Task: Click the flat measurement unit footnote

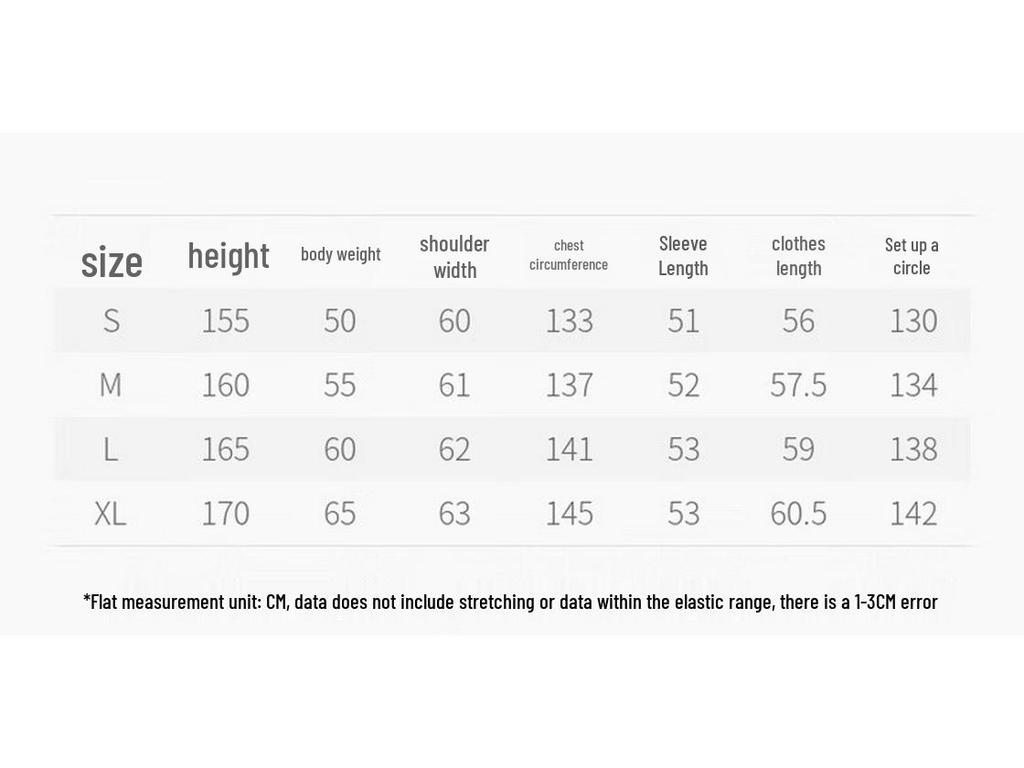Action: 510,601
